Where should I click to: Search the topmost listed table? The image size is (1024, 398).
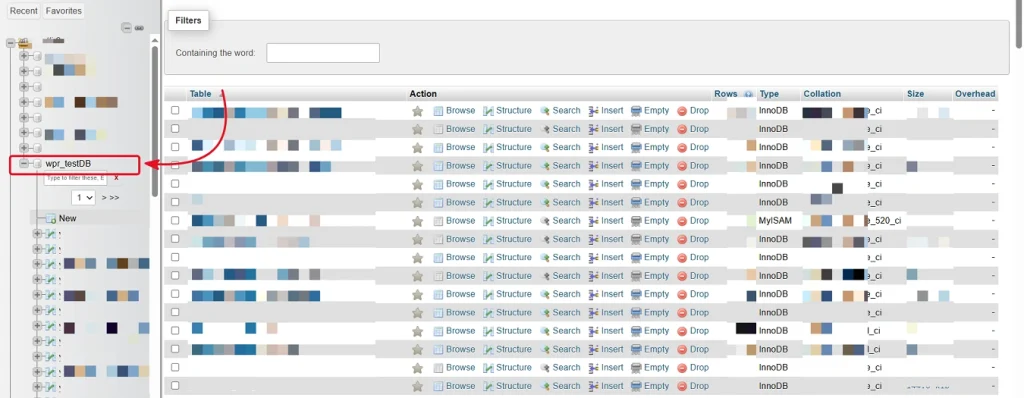[560, 111]
